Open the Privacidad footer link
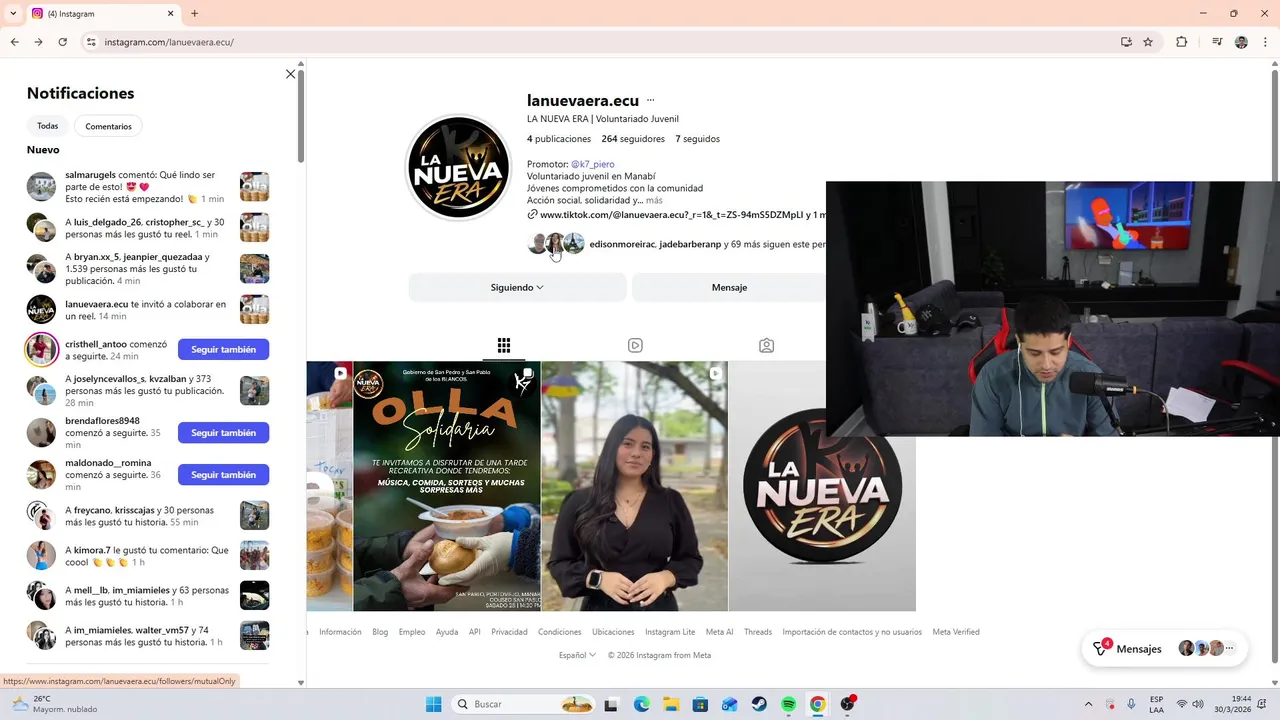 pyautogui.click(x=509, y=632)
